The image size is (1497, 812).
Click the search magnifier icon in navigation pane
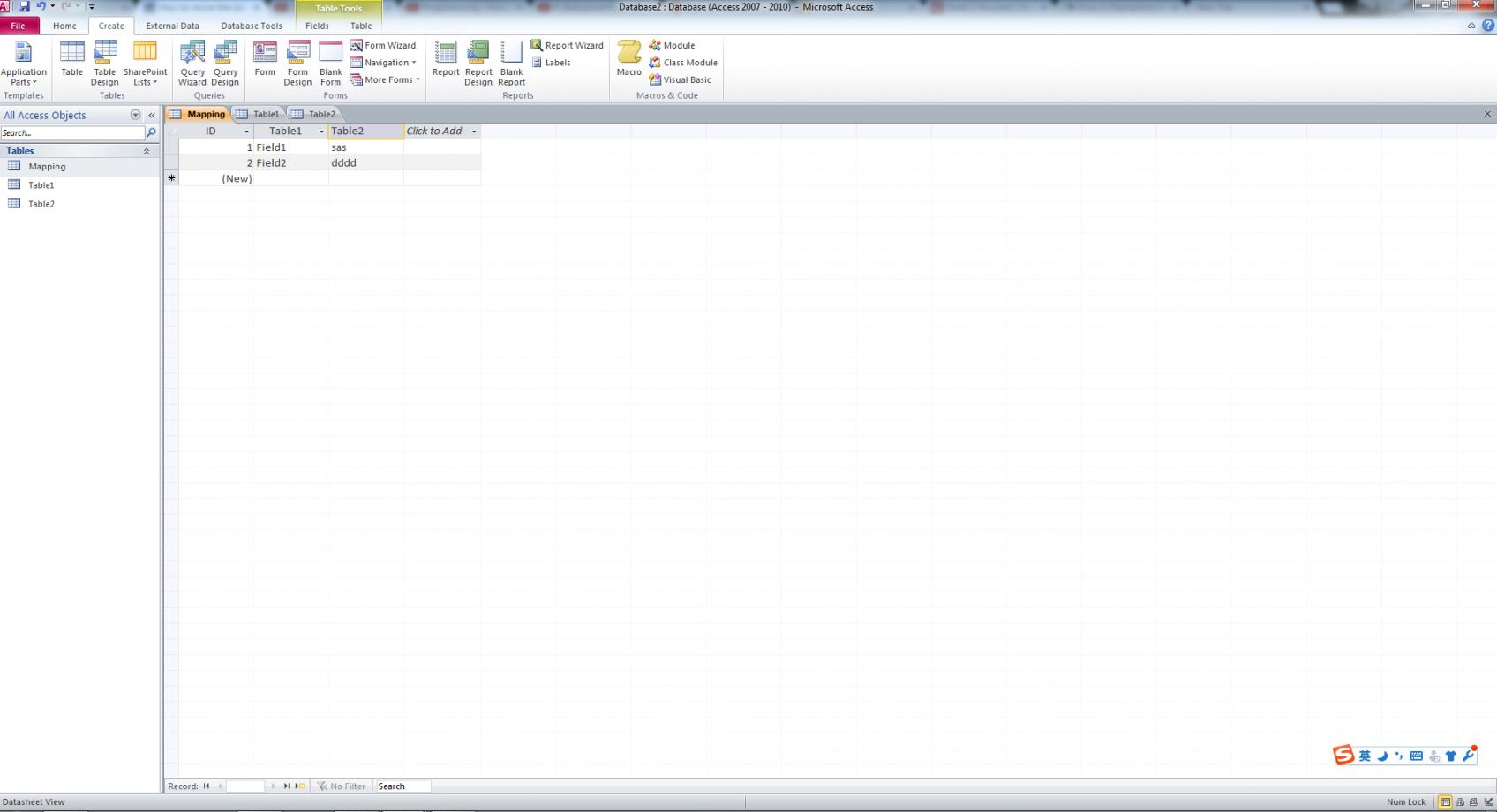click(x=151, y=132)
